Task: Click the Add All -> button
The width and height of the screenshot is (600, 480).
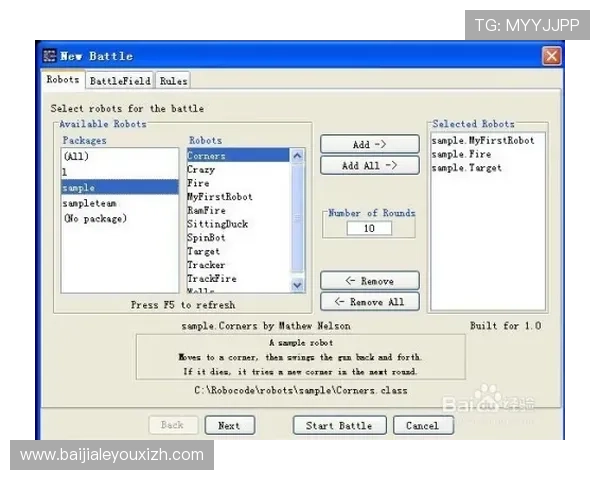Action: 370,165
